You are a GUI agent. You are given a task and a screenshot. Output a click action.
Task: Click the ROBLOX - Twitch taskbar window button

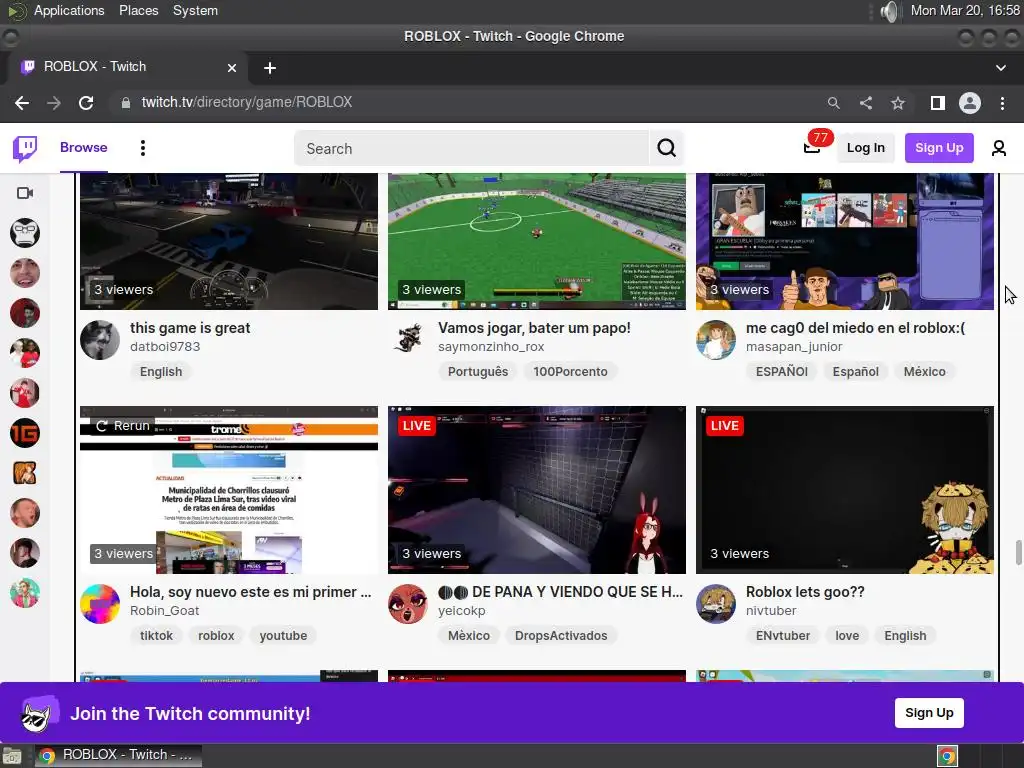coord(118,755)
